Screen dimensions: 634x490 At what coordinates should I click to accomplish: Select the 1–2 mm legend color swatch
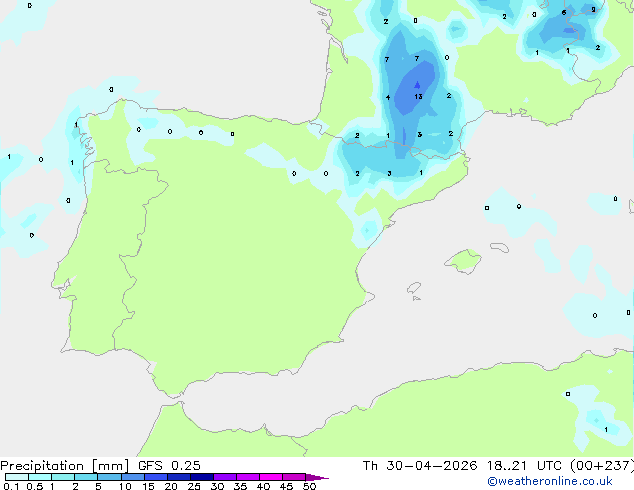[63, 477]
